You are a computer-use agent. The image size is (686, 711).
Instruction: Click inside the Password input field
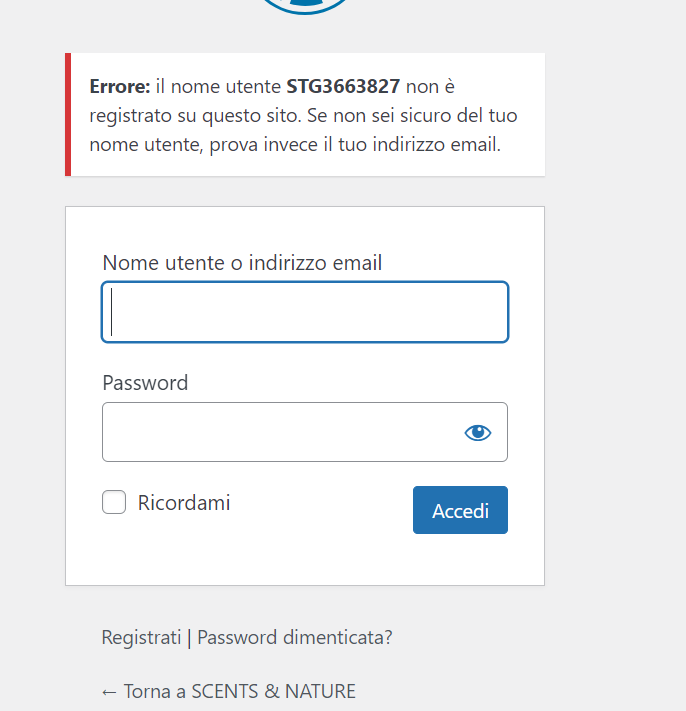click(x=280, y=432)
